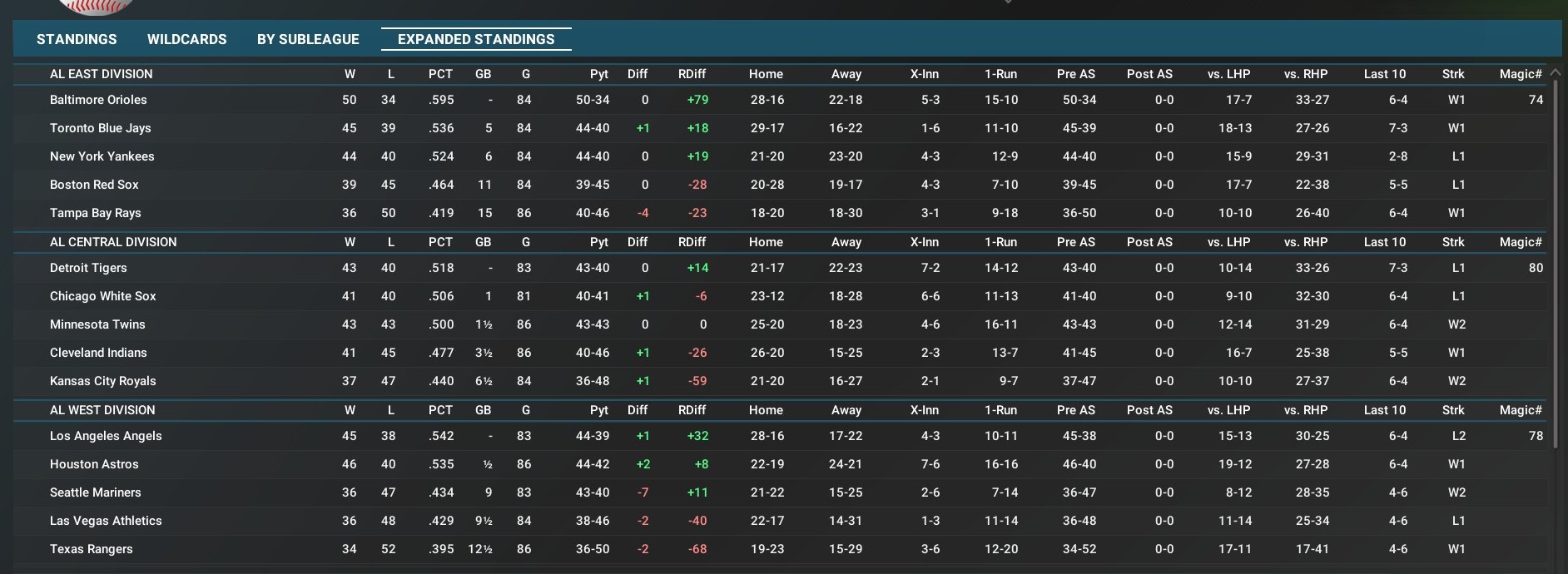Select the By Subleague tab
The image size is (1568, 574).
[308, 39]
